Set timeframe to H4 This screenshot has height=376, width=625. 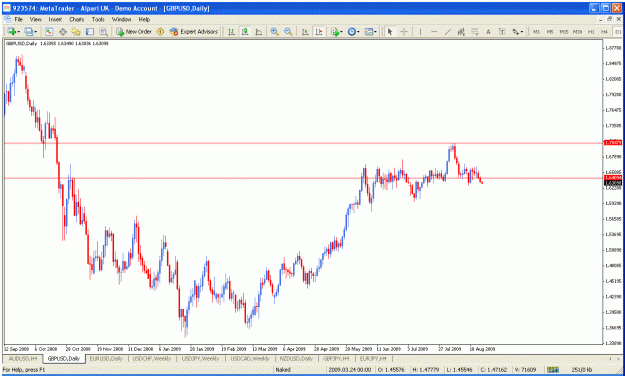click(x=604, y=31)
